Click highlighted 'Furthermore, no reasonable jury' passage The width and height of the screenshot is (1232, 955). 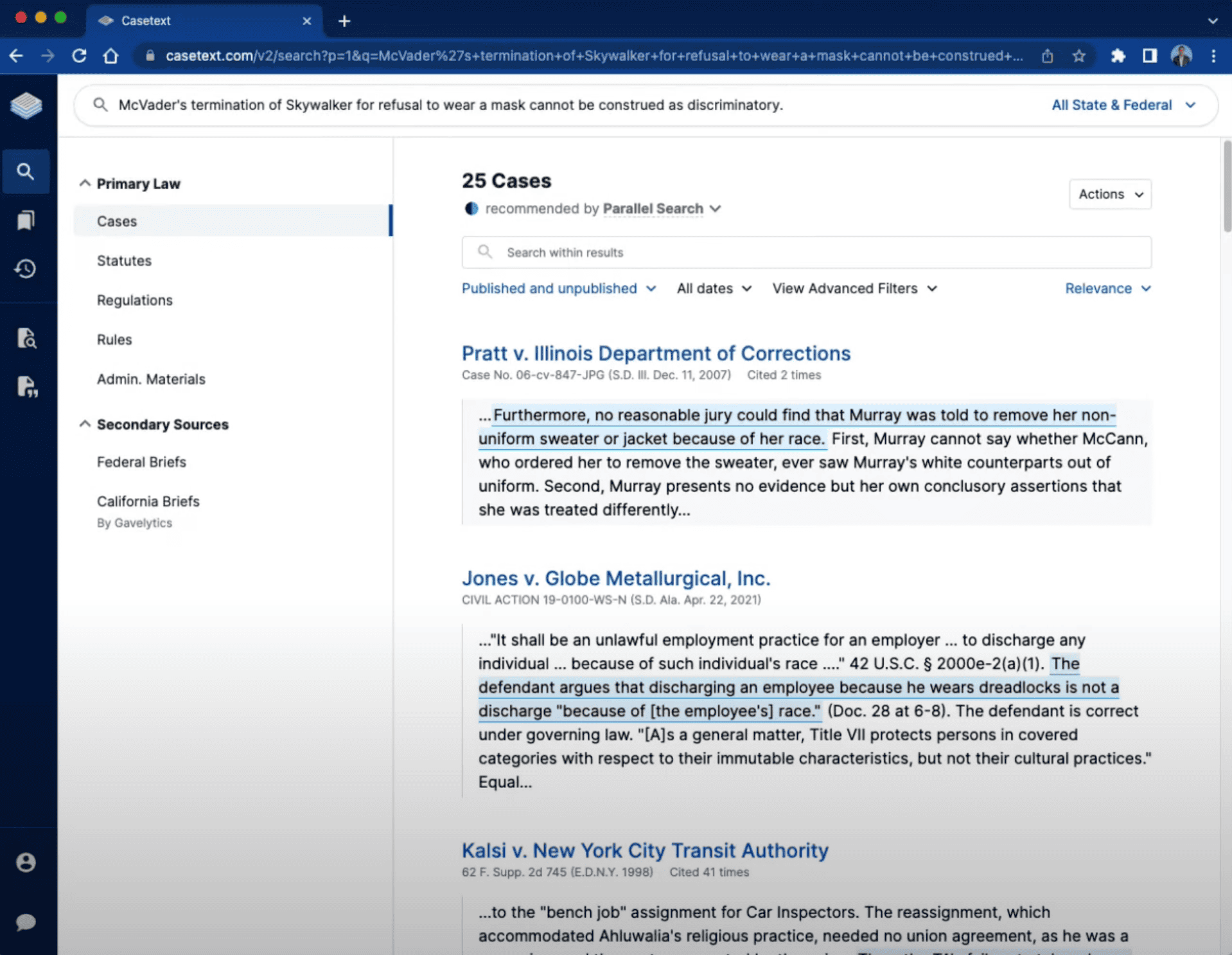tap(797, 427)
